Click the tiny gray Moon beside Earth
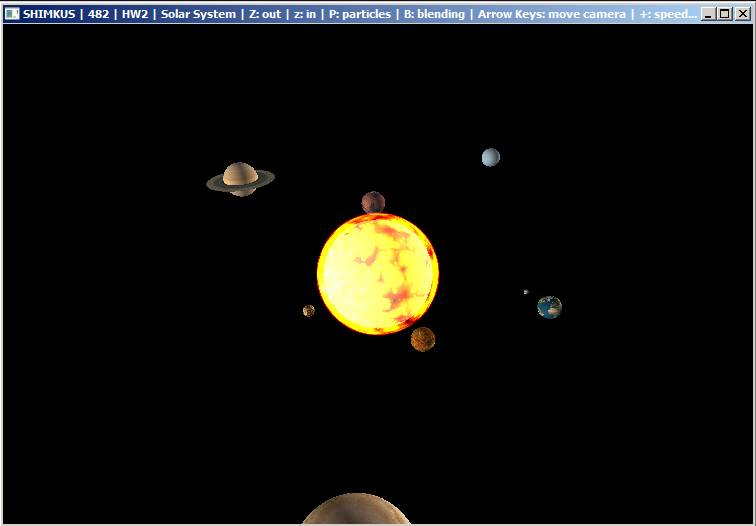Screen dimensions: 756x526 pos(526,292)
